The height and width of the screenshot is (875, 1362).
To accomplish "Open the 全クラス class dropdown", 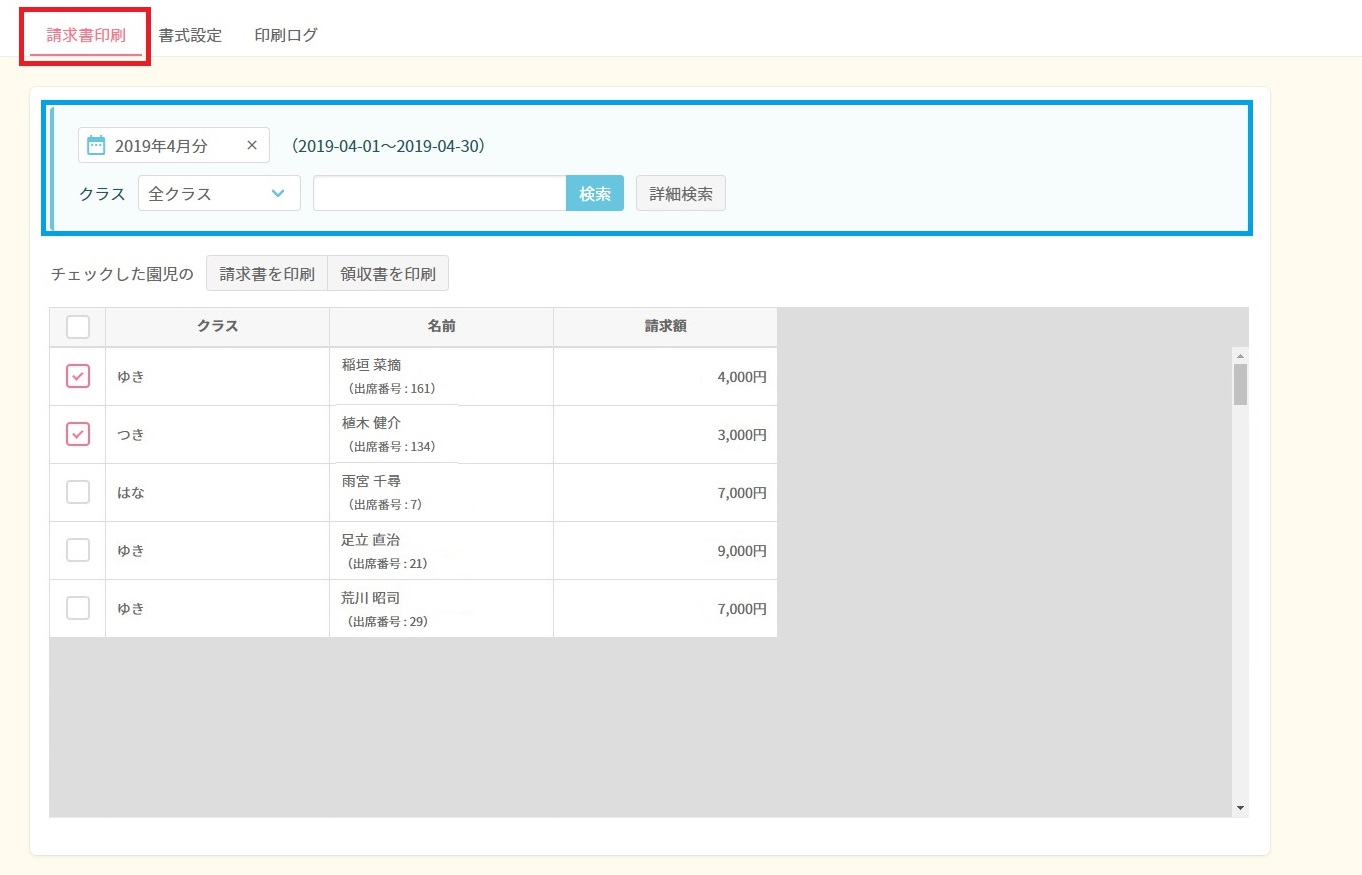I will point(219,194).
